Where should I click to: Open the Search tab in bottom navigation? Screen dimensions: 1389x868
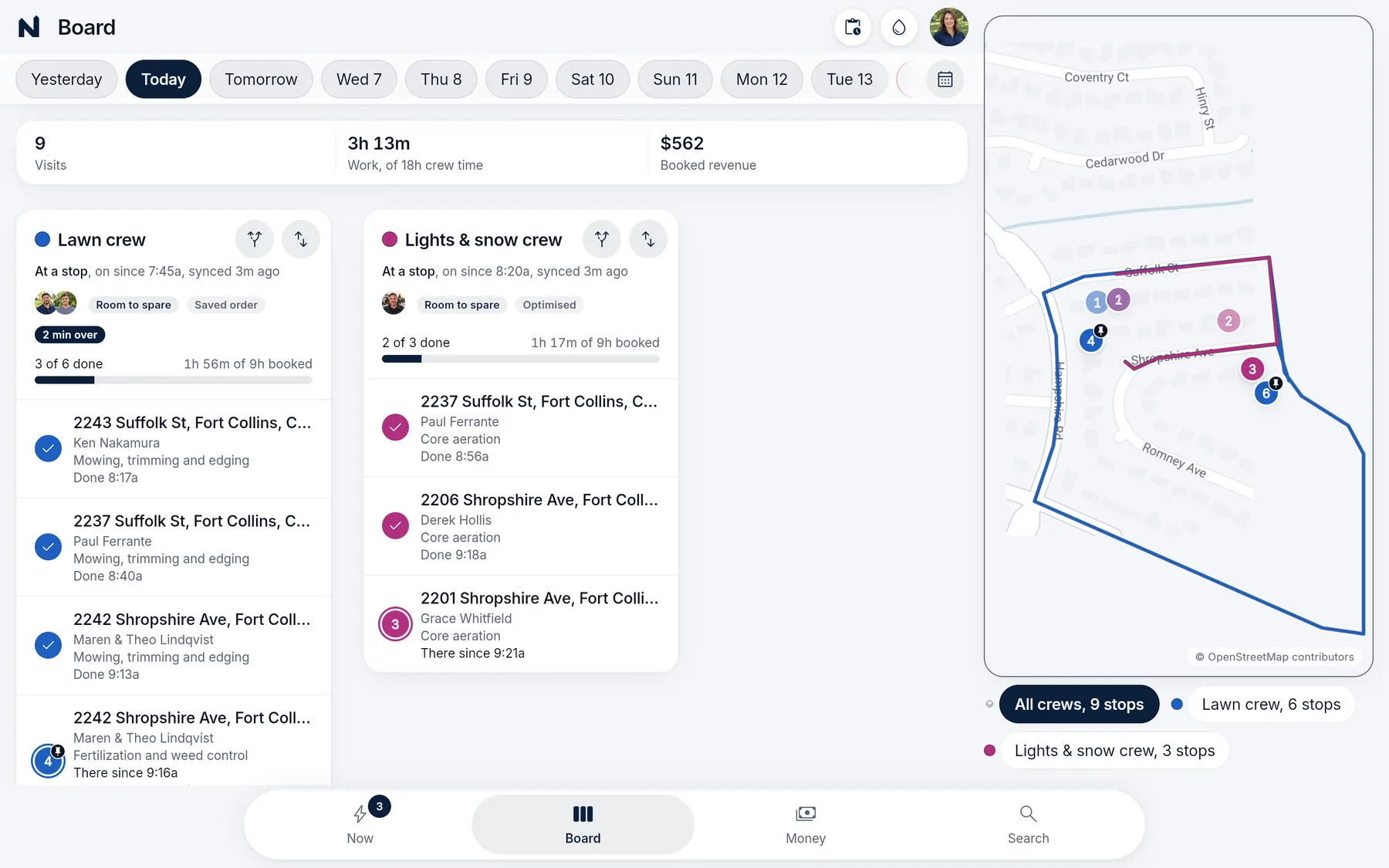pos(1028,824)
